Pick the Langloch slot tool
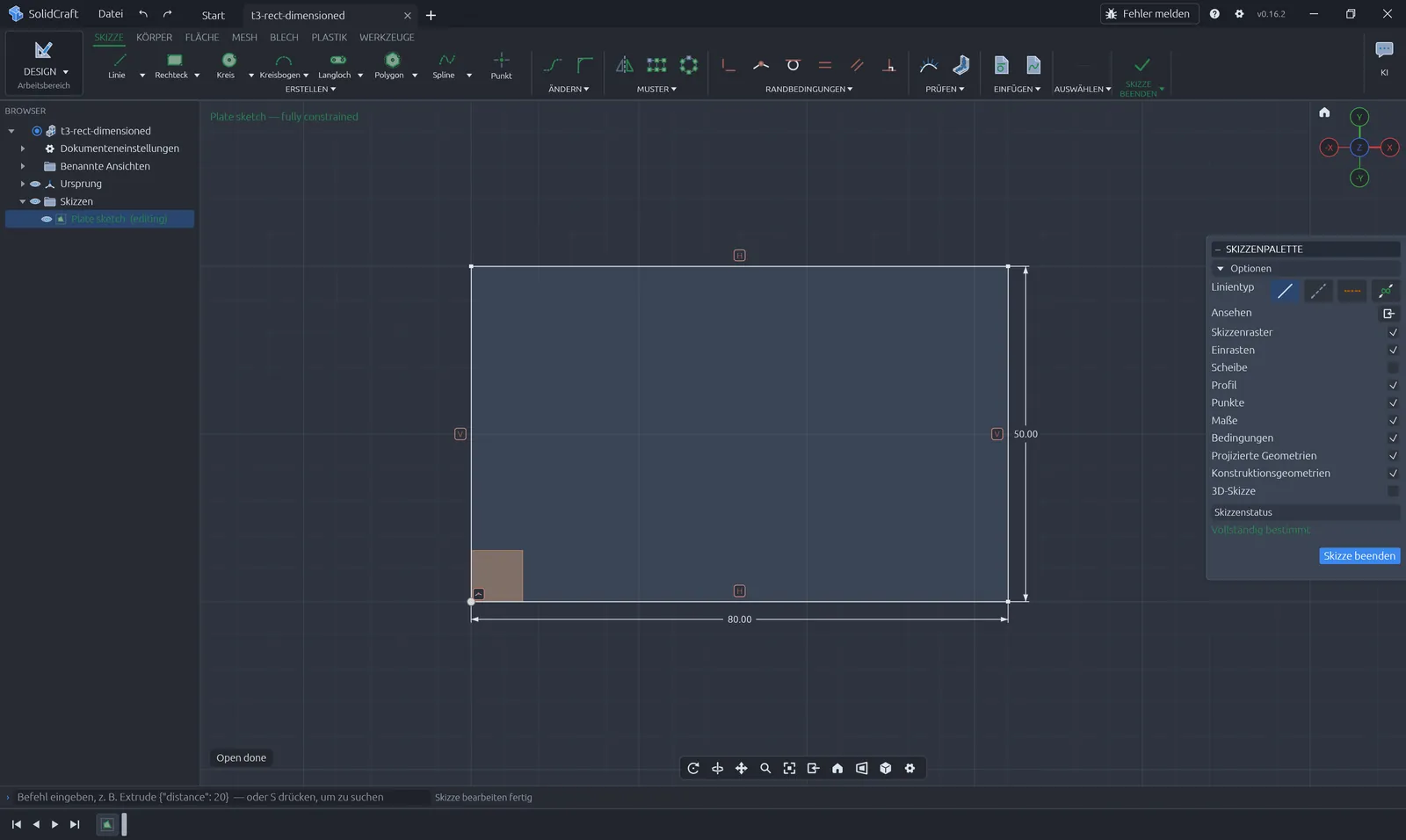Screen dimensions: 1406x840 (335, 65)
